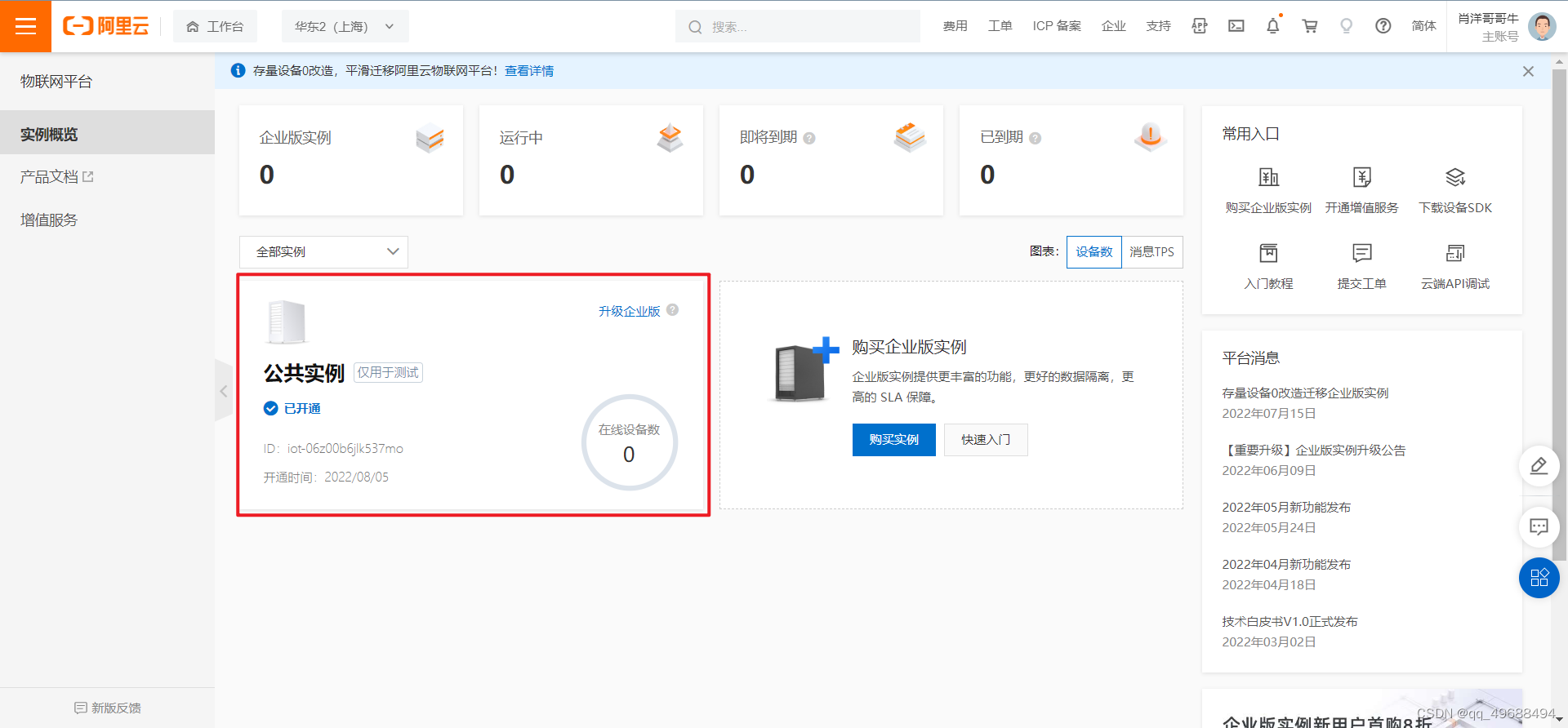Open the orange hamburger menu

point(25,26)
